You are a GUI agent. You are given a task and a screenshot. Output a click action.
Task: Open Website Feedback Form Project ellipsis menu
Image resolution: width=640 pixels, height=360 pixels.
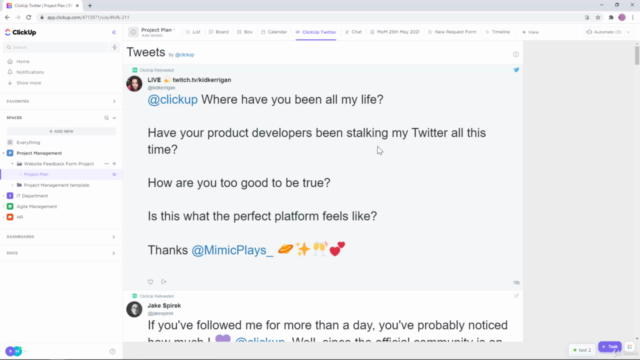click(107, 164)
